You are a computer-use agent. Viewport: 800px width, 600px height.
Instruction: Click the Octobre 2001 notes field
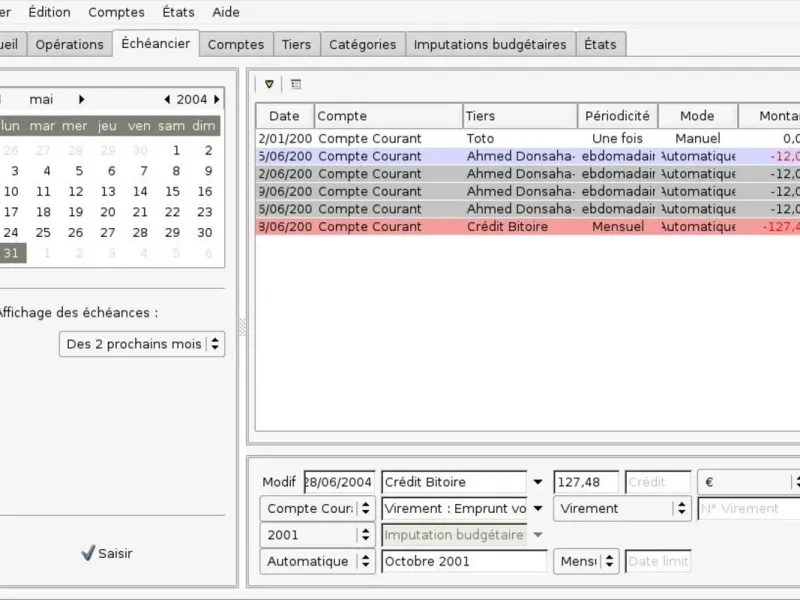[x=464, y=561]
